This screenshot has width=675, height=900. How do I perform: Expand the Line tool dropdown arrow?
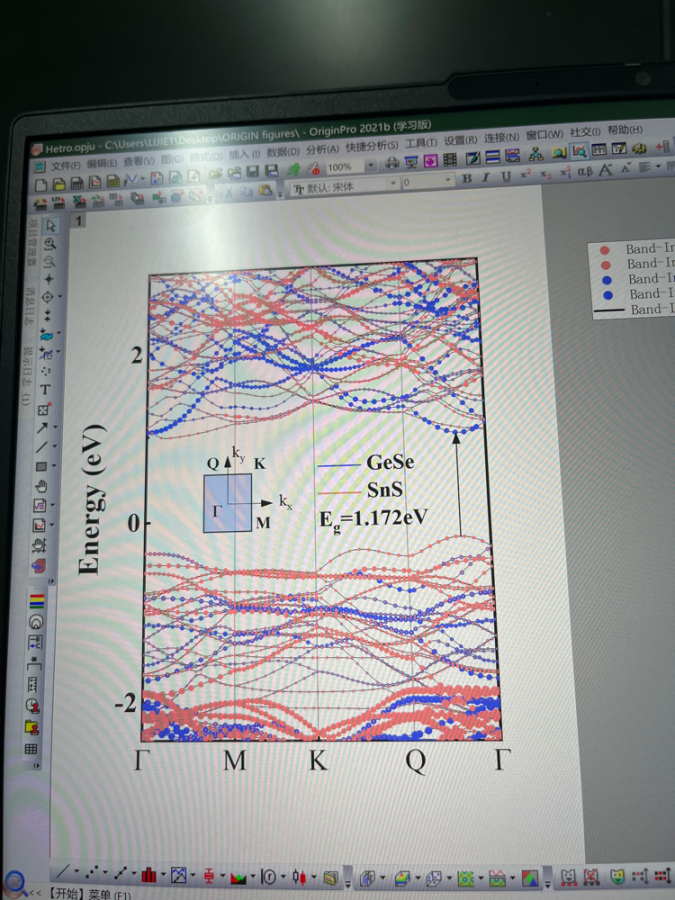[x=55, y=447]
